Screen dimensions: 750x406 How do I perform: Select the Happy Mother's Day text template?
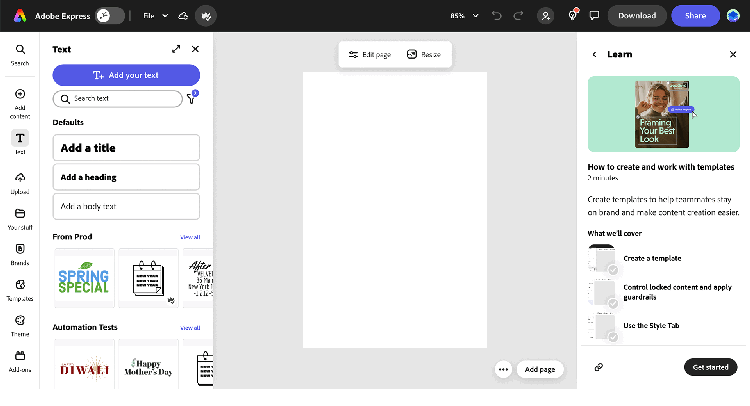pyautogui.click(x=148, y=364)
